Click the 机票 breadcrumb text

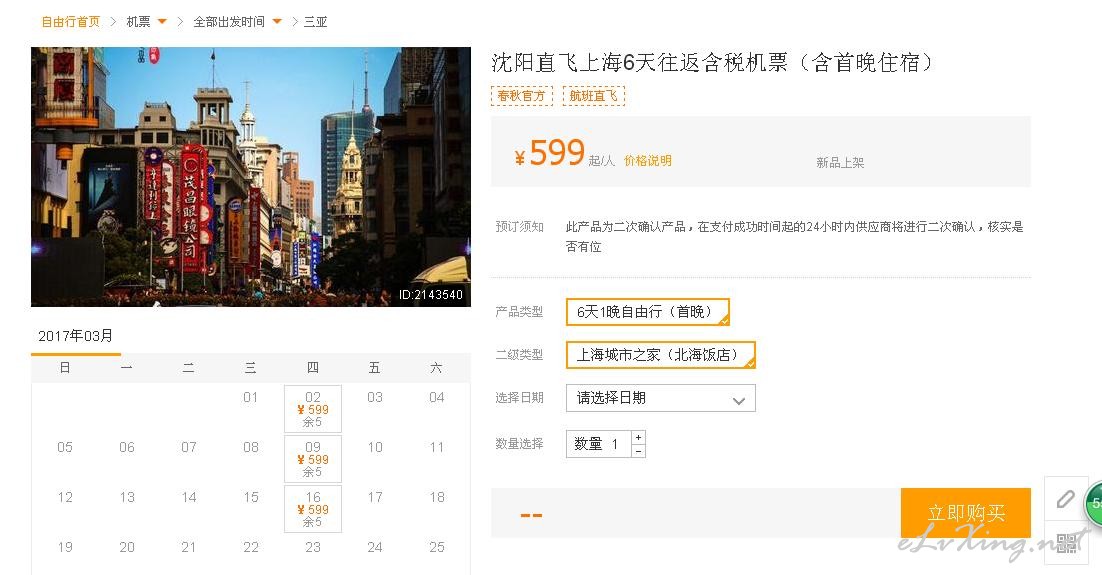[x=138, y=22]
